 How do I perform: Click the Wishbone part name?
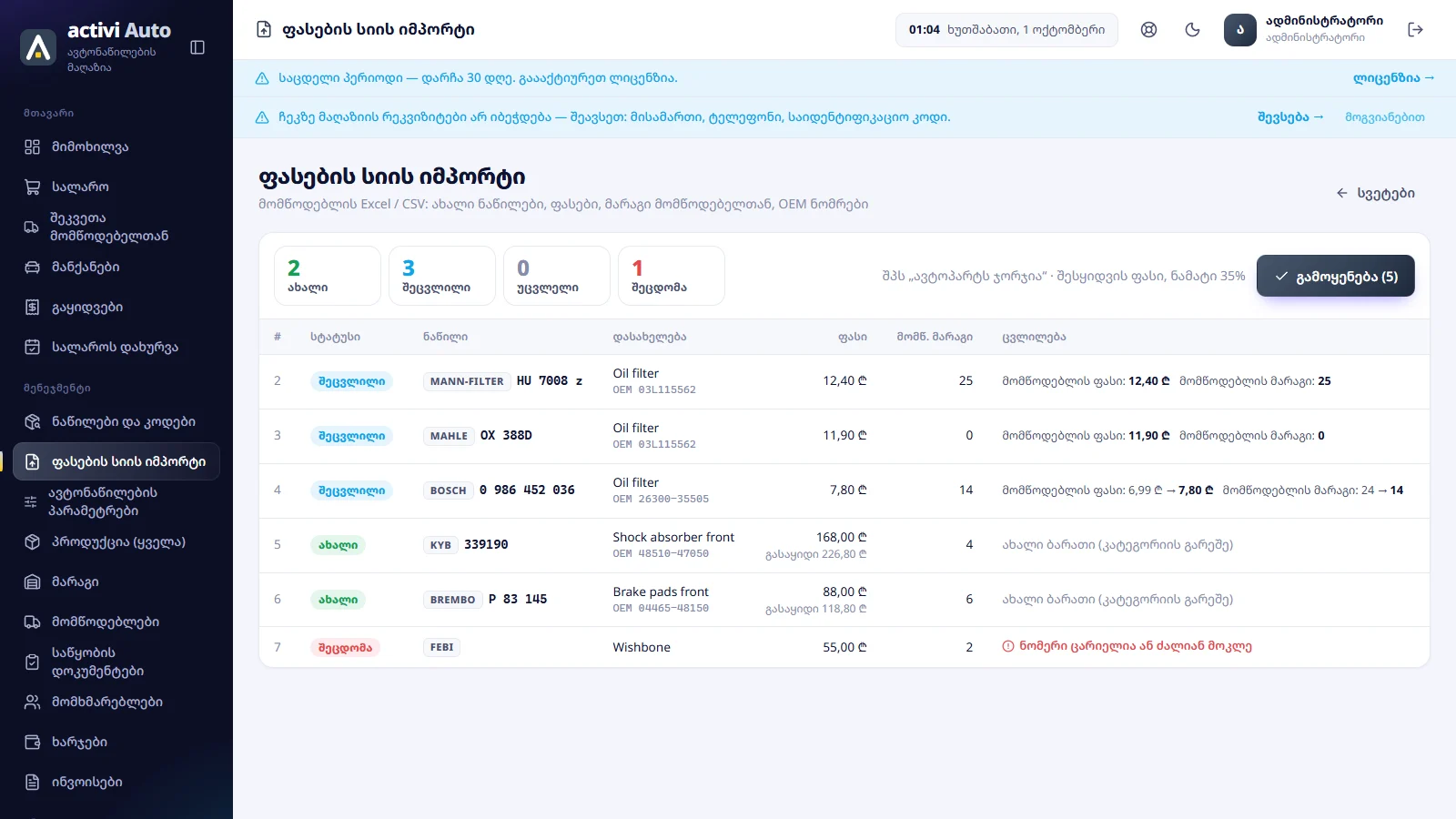point(642,648)
